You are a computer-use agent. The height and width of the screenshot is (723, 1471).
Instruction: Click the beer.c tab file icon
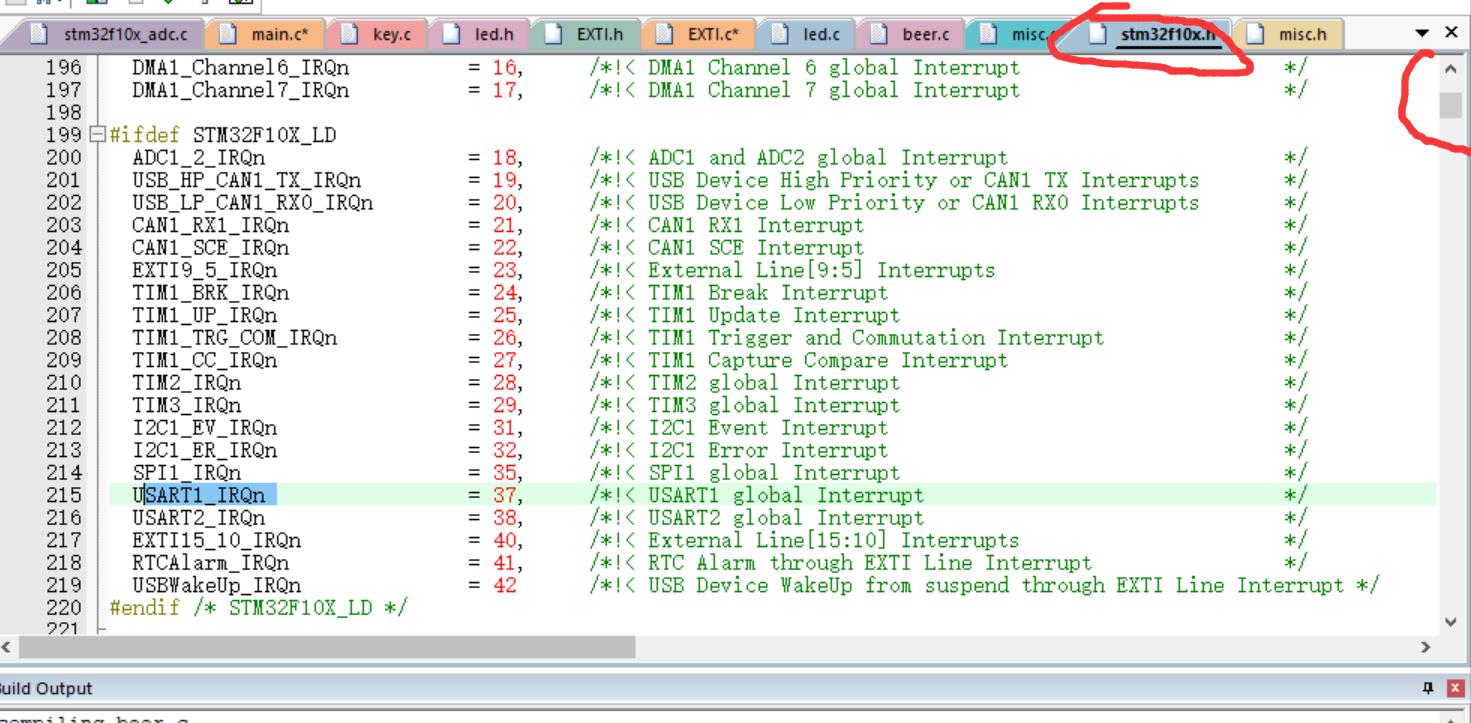(x=881, y=35)
